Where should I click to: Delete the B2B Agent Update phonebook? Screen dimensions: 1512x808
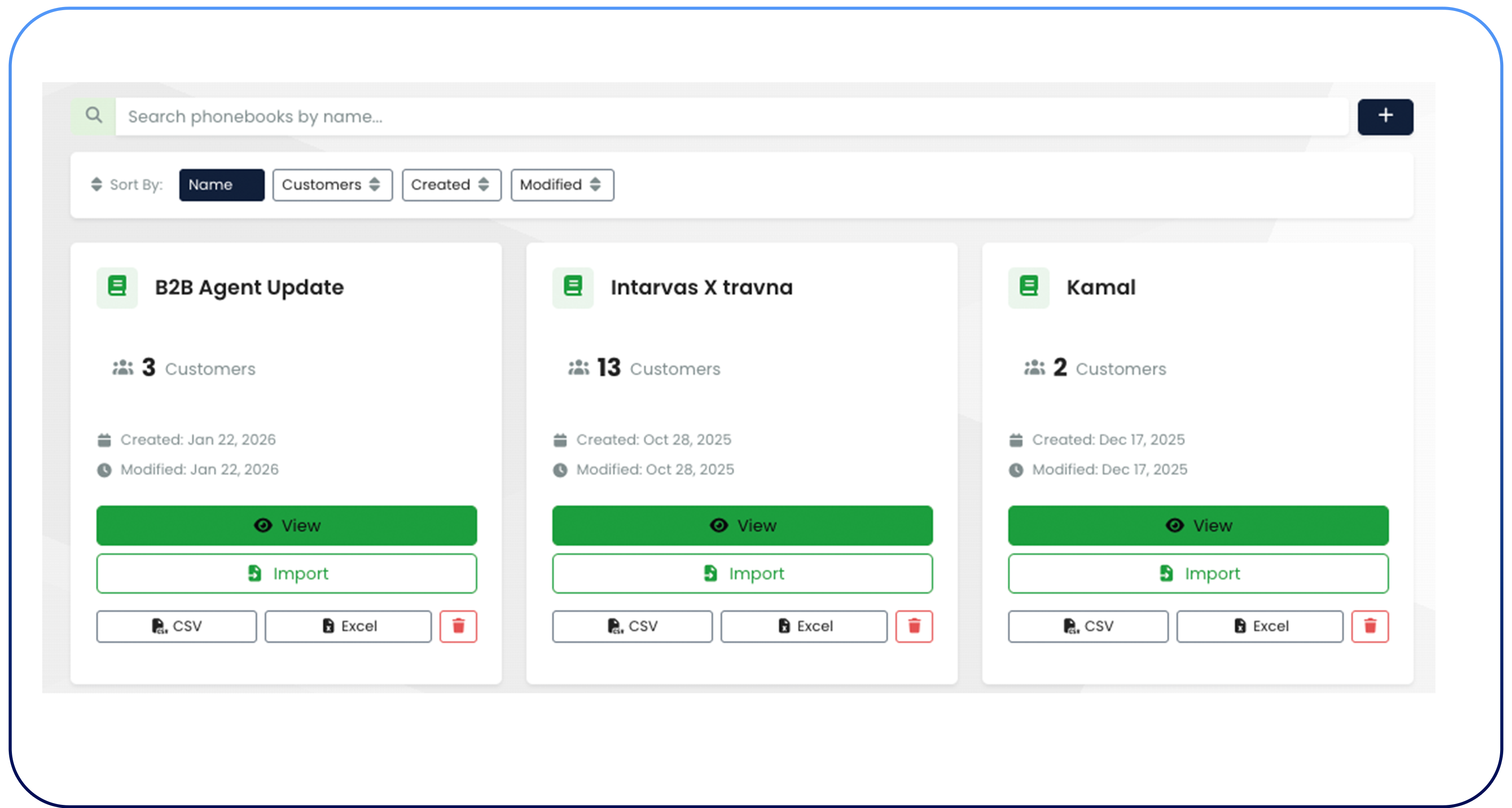coord(458,626)
